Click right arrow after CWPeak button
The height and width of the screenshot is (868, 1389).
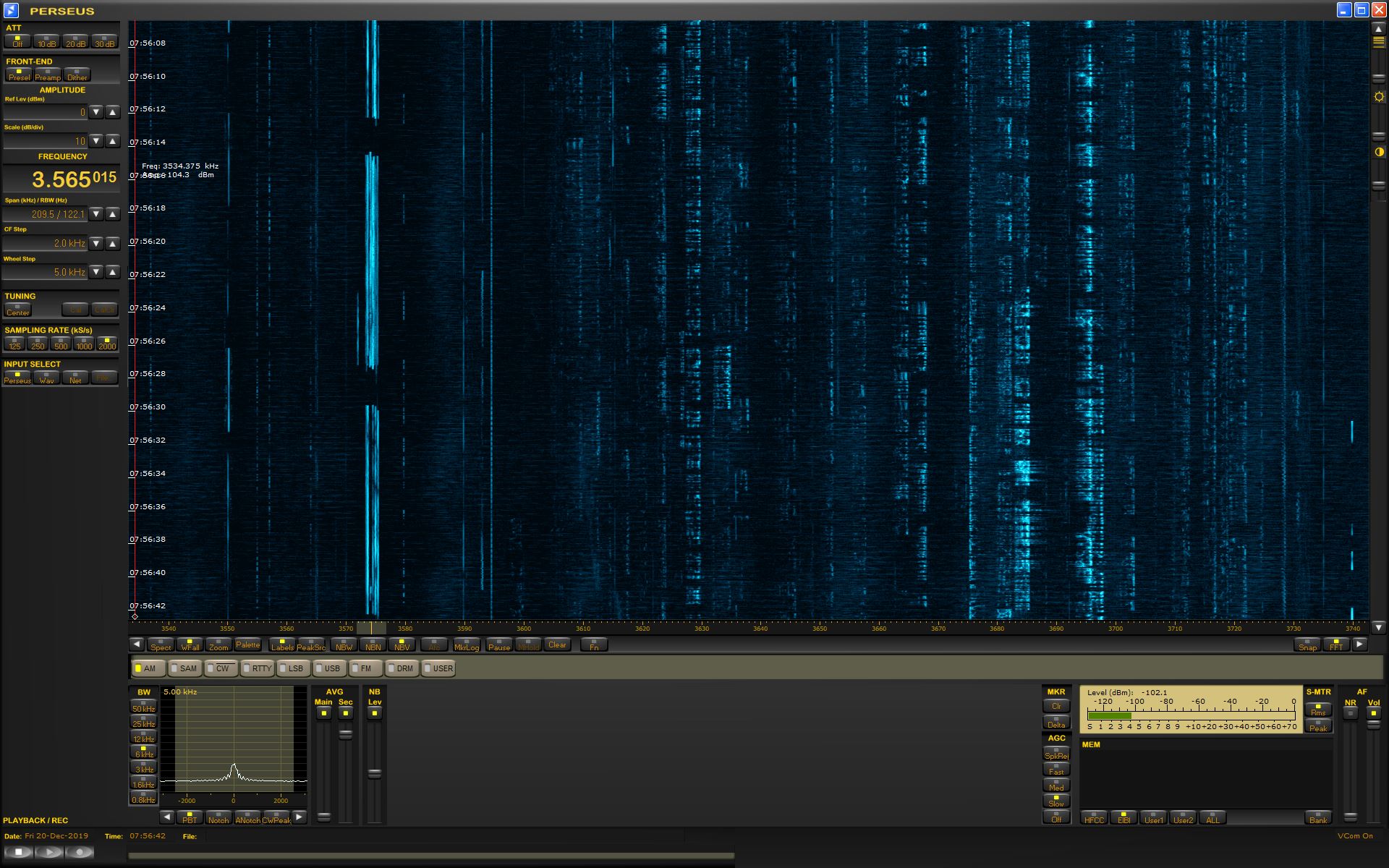[x=300, y=817]
